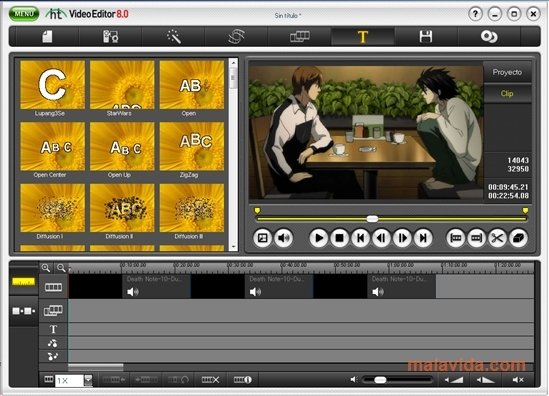Click the preview seek slider handle
This screenshot has width=549, height=396.
(x=372, y=219)
